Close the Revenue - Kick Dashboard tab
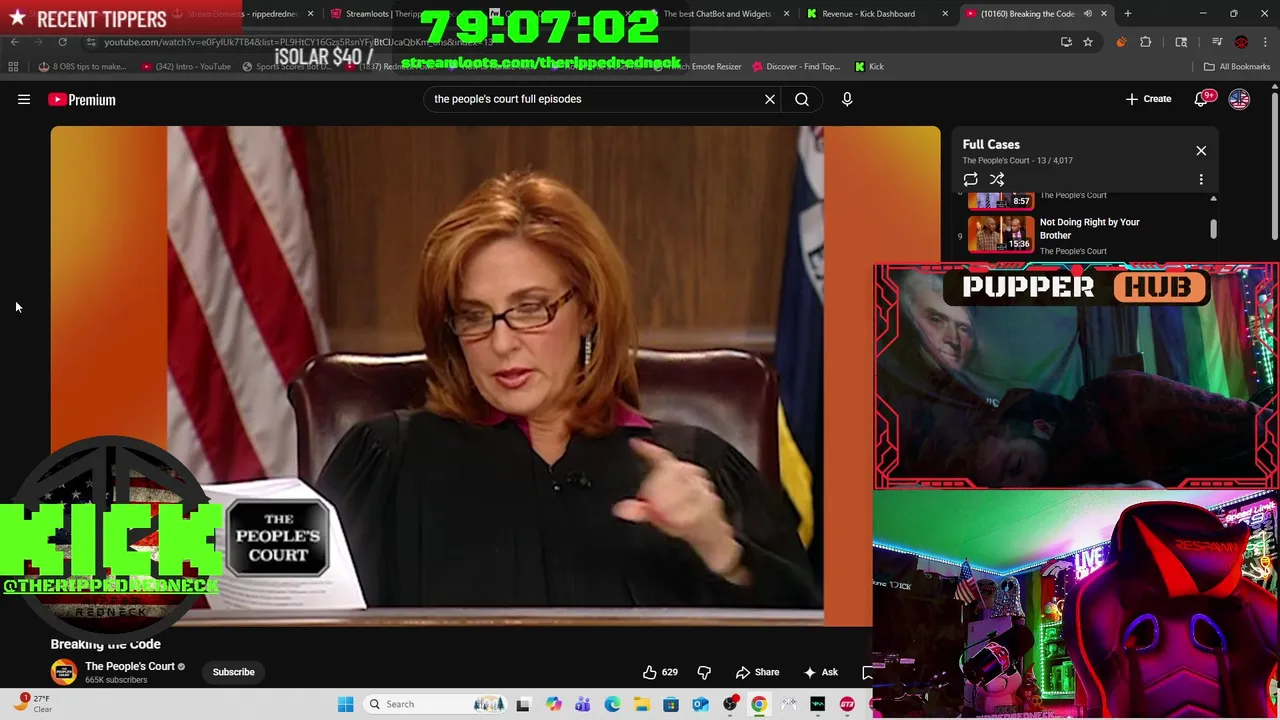Viewport: 1280px width, 720px height. (945, 14)
